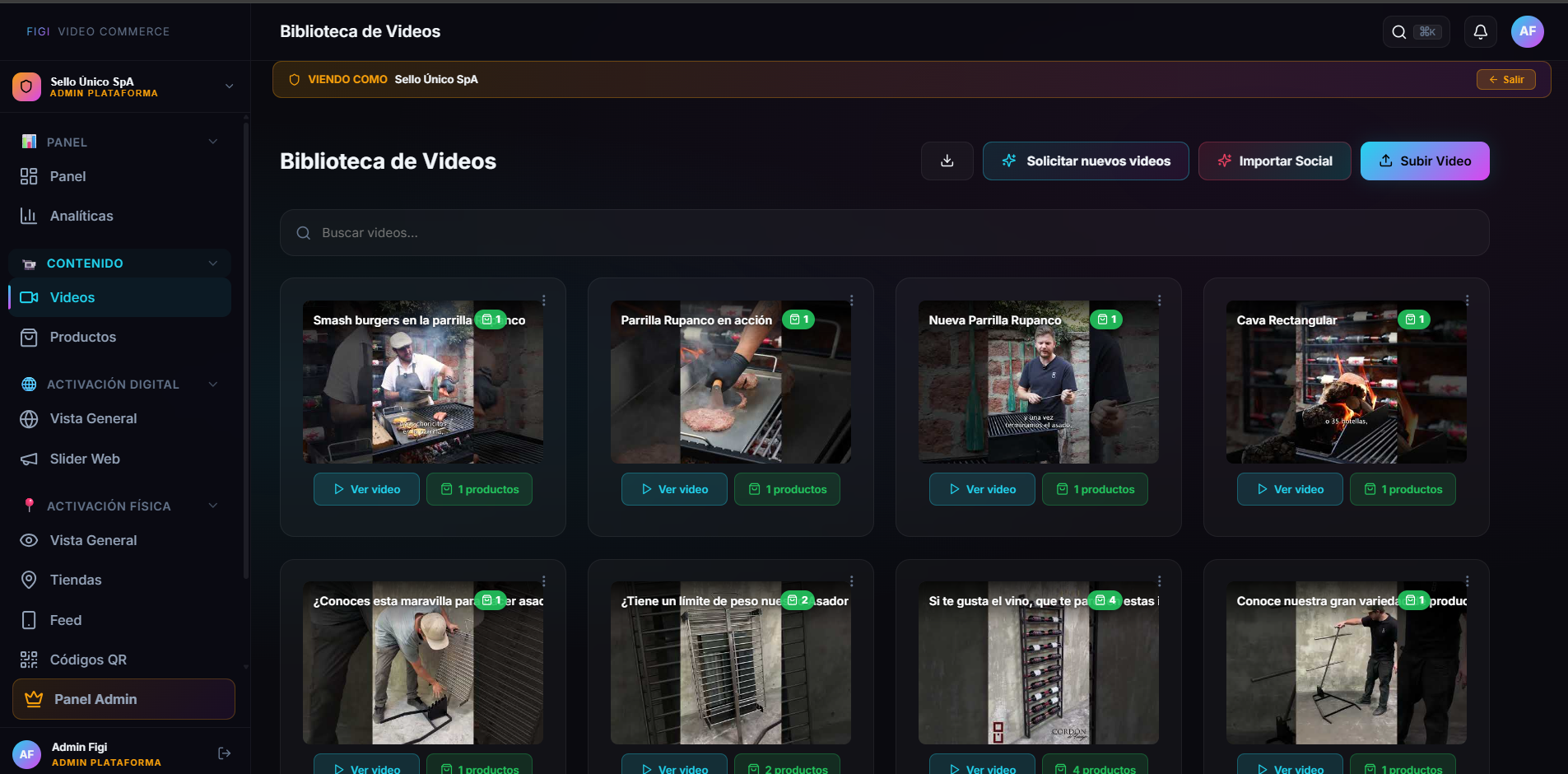Click the sidebar vertical scrollbar
Screen dimensions: 1568x774
coord(245,350)
